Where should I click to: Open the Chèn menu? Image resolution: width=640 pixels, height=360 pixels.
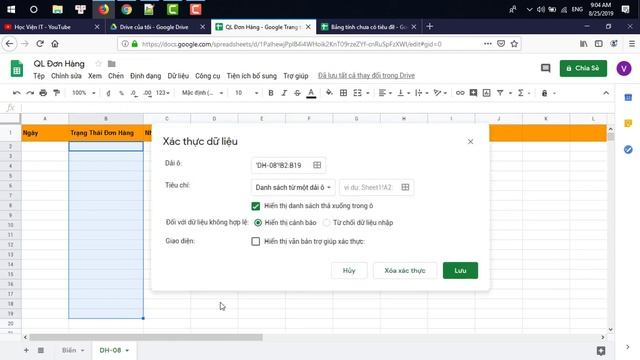point(116,76)
